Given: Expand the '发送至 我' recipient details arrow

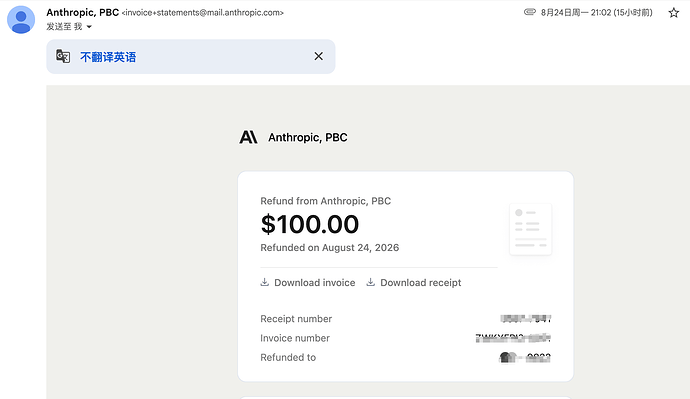Looking at the screenshot, I should tap(89, 27).
